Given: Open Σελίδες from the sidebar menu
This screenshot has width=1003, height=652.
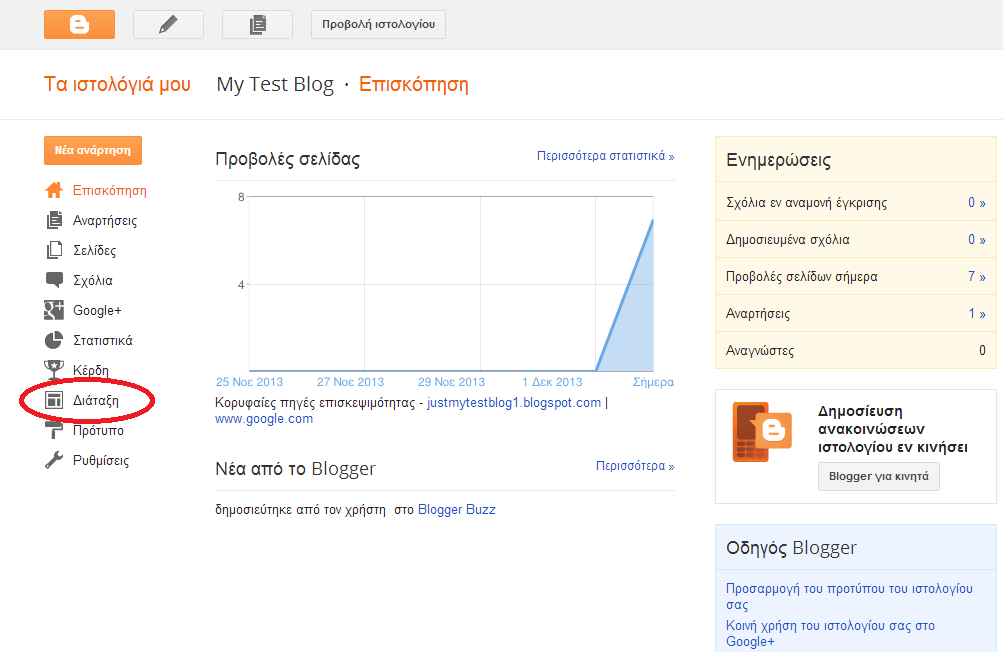Looking at the screenshot, I should coord(94,251).
